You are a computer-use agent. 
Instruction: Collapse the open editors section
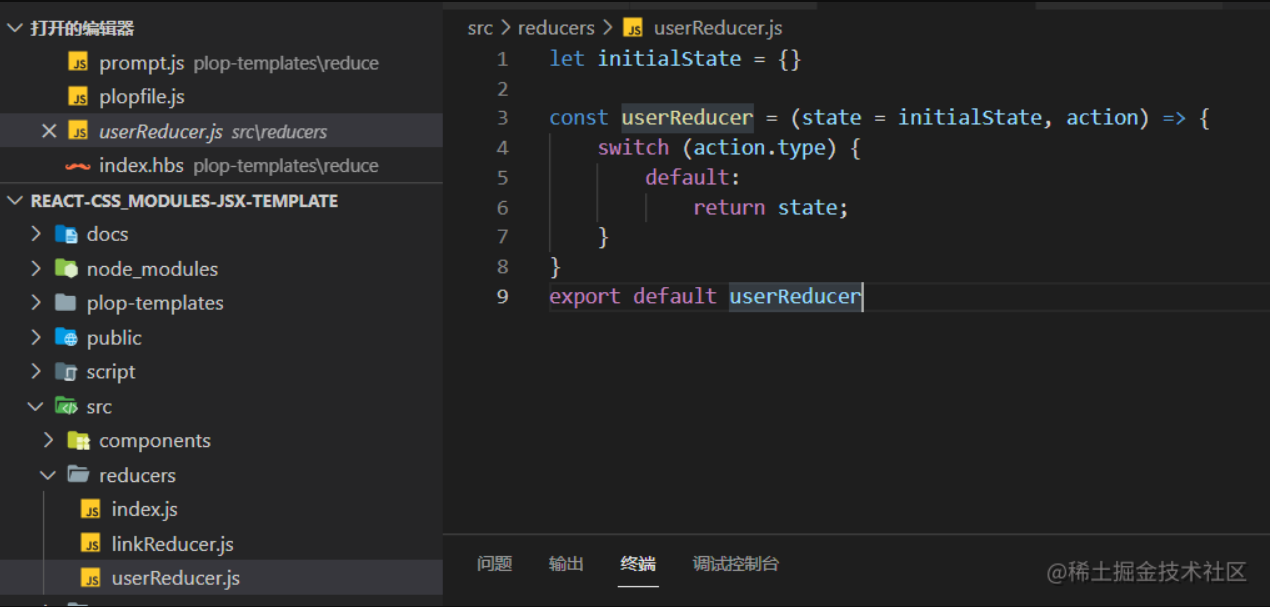tap(14, 28)
